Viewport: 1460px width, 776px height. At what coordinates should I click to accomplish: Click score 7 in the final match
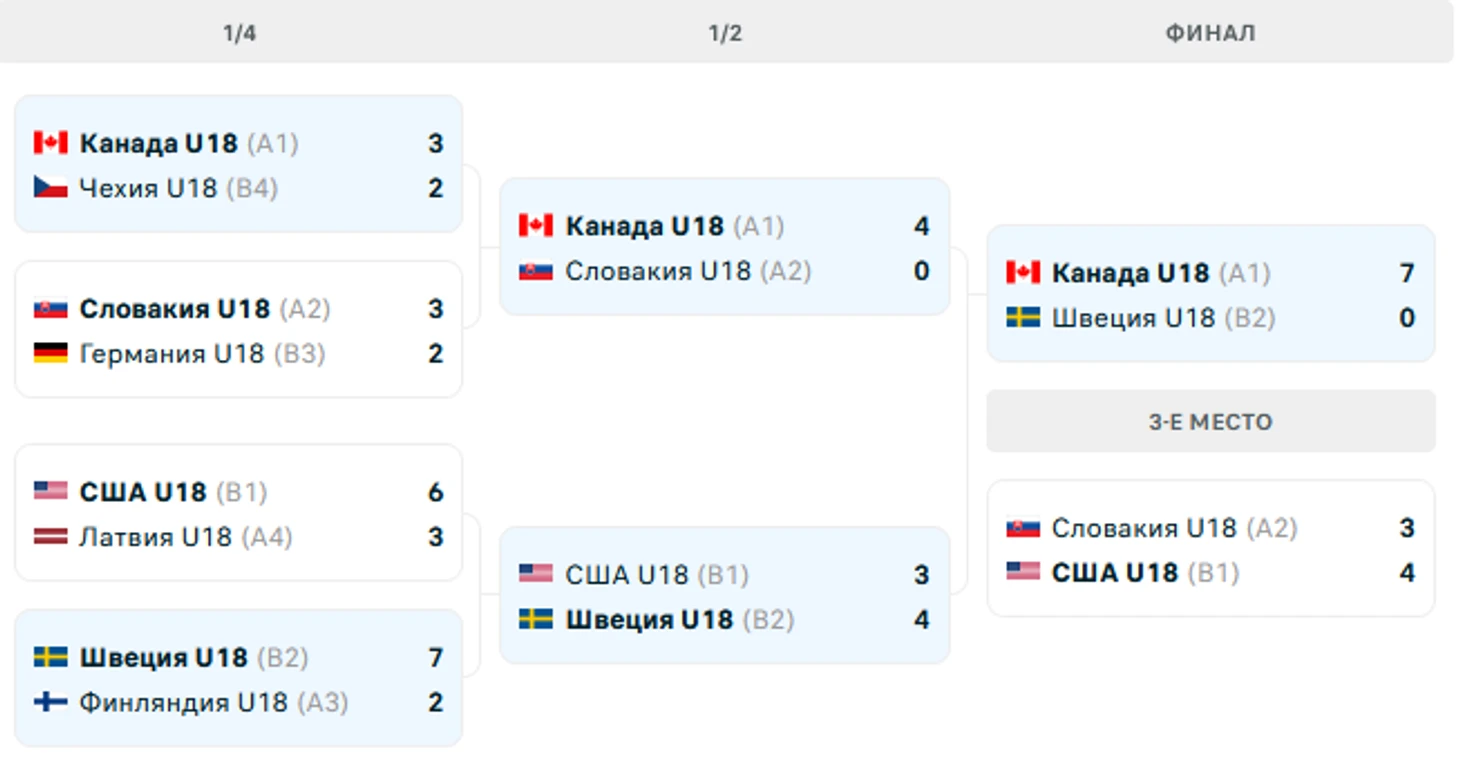[1407, 272]
